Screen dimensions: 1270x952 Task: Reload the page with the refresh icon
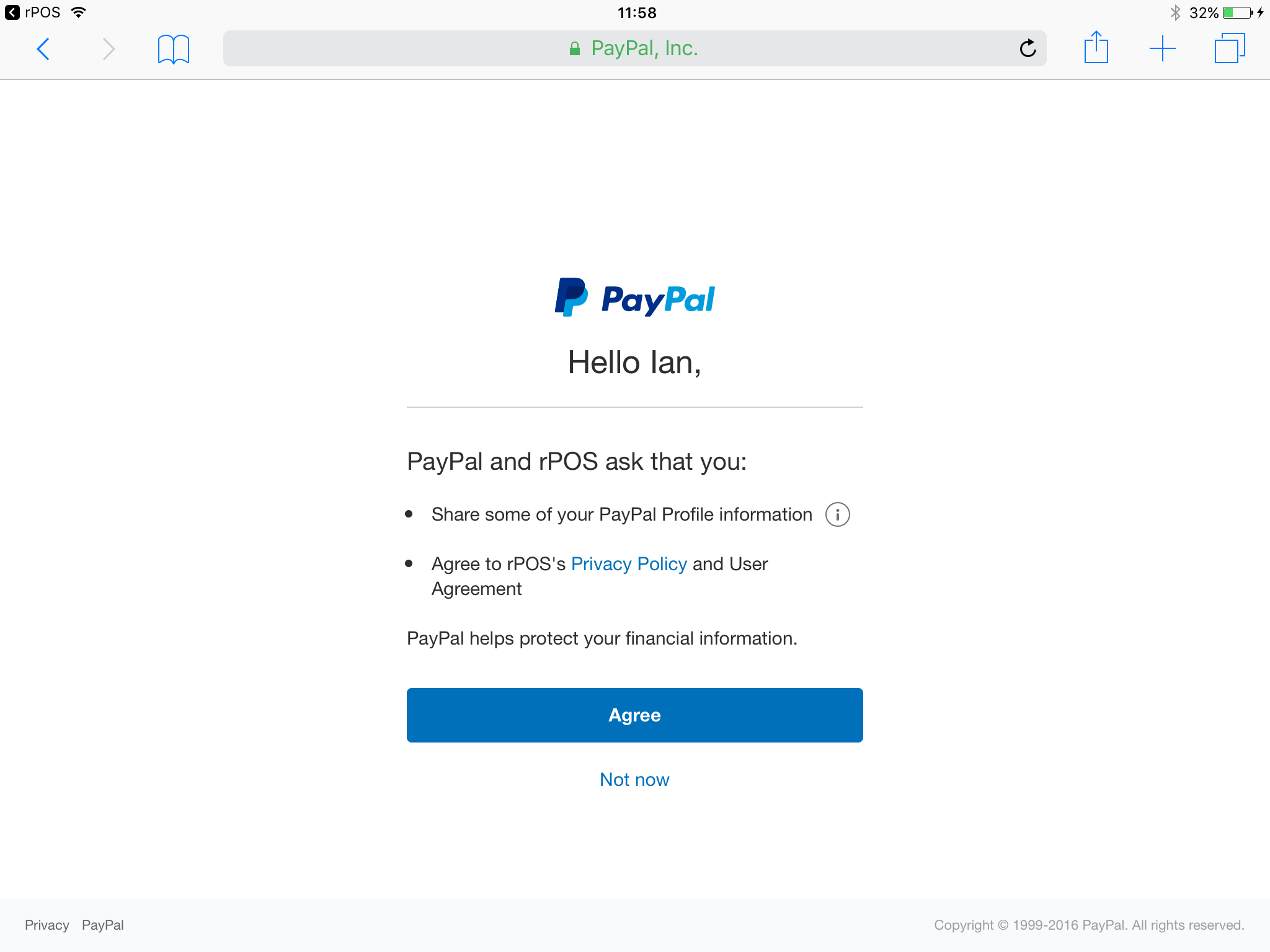[1028, 48]
